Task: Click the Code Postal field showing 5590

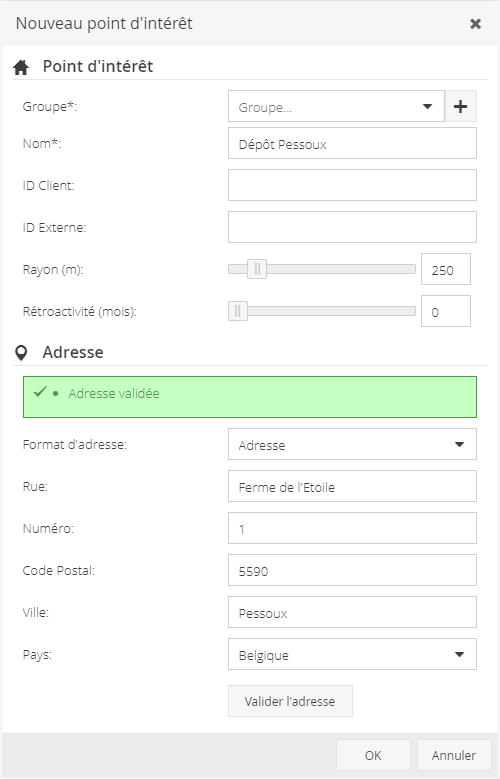Action: click(x=352, y=570)
